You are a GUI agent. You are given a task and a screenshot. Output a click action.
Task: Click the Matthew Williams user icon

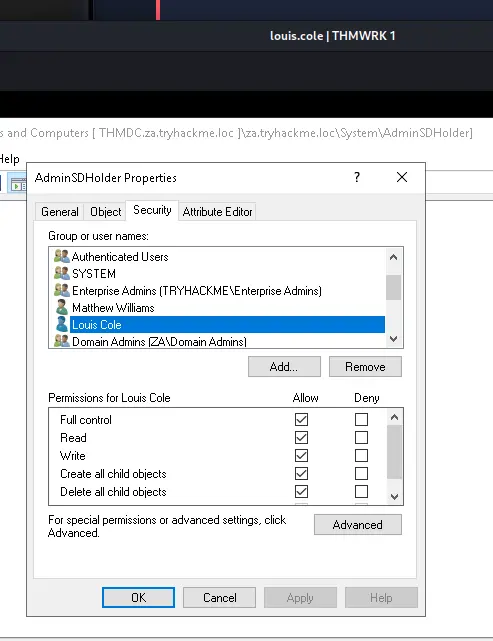(x=62, y=307)
